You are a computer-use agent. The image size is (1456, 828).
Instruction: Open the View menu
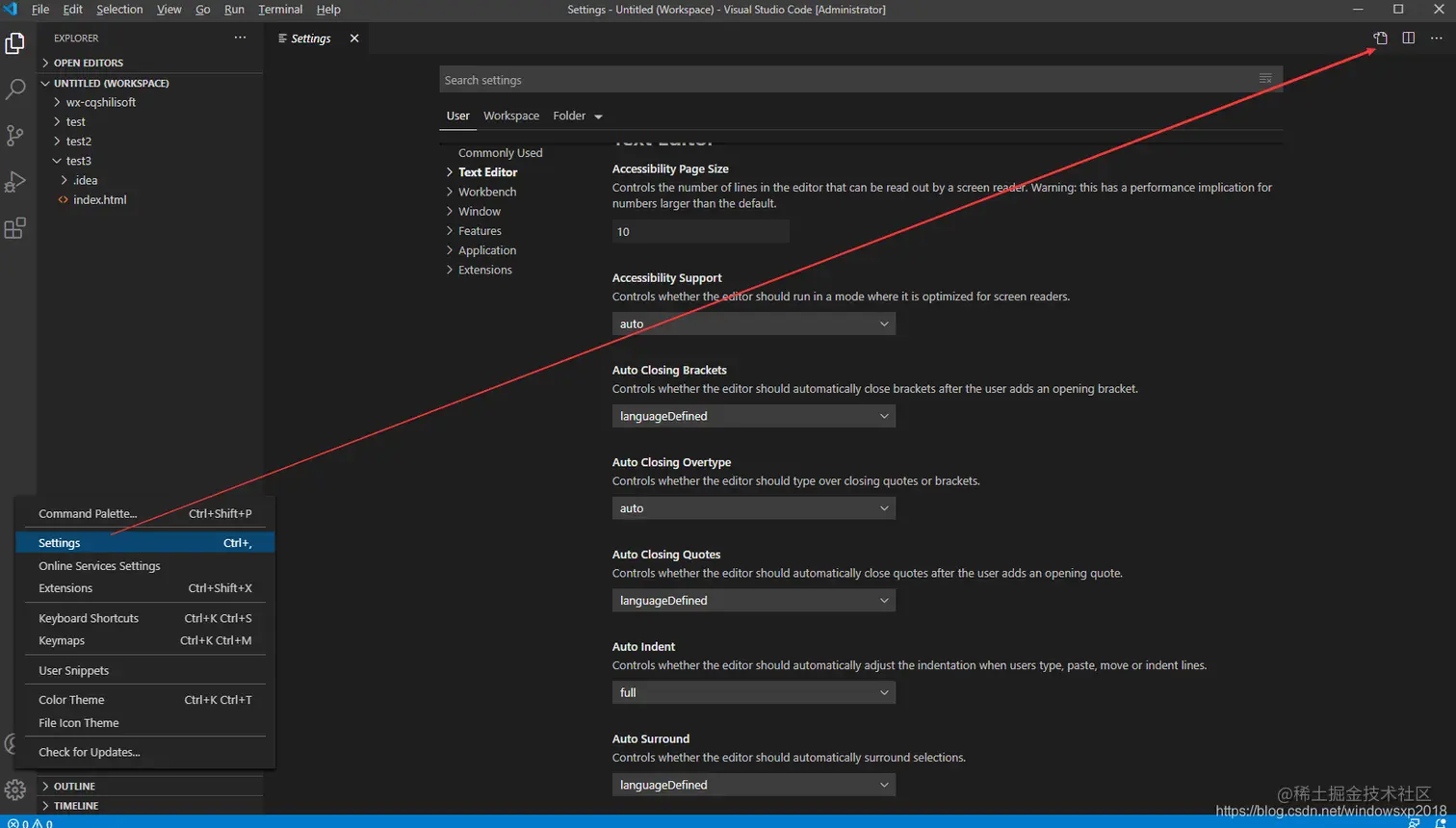169,10
